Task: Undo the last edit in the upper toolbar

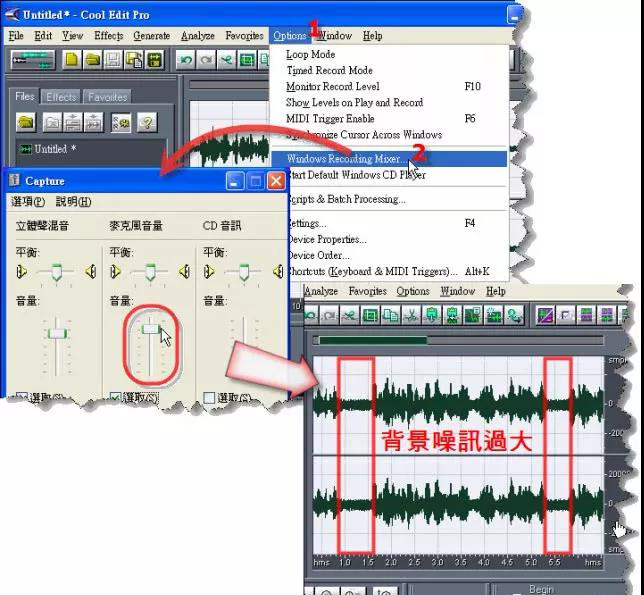Action: [186, 60]
